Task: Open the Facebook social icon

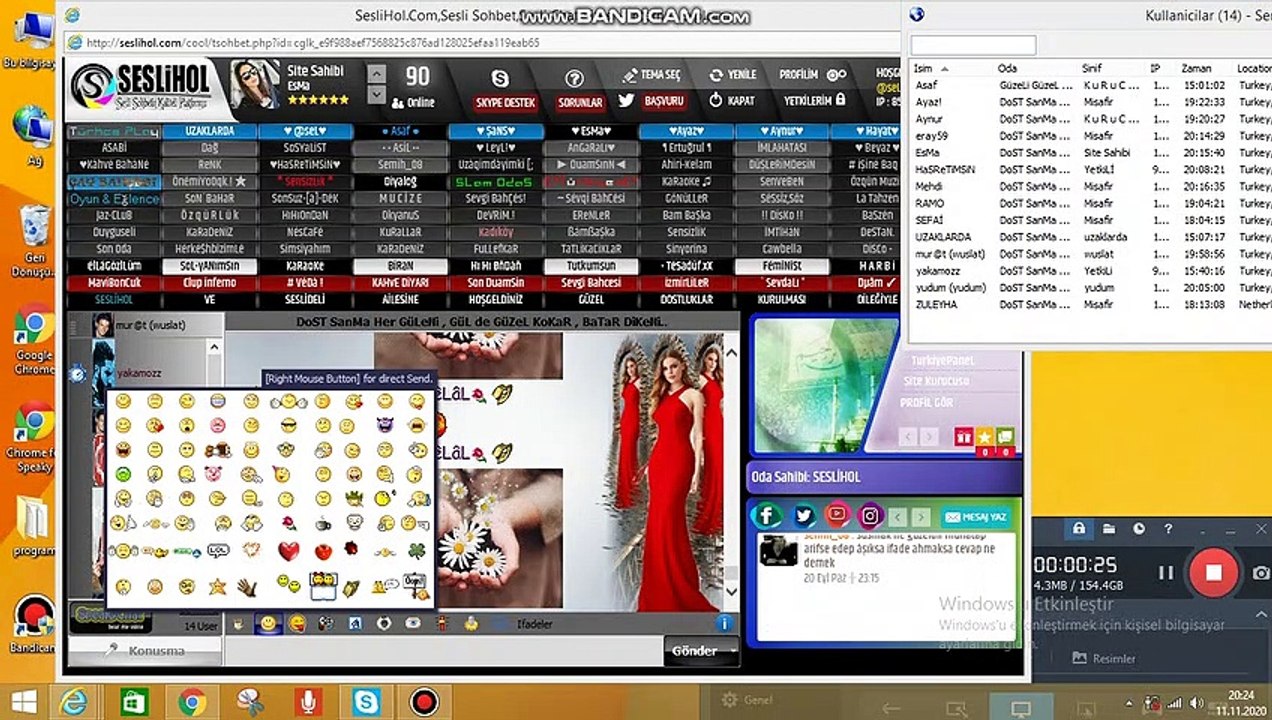Action: click(x=767, y=516)
